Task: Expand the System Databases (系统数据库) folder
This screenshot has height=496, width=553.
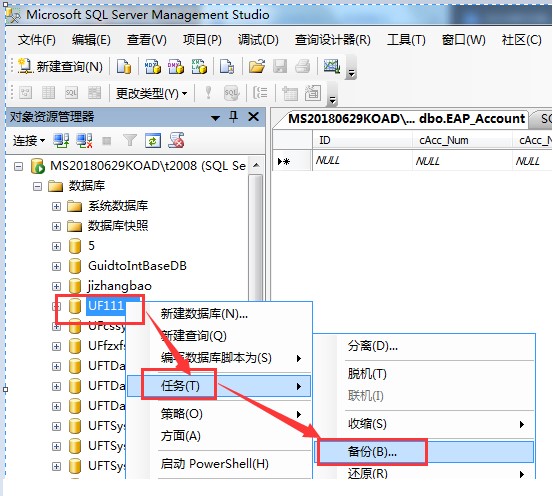Action: [56, 206]
